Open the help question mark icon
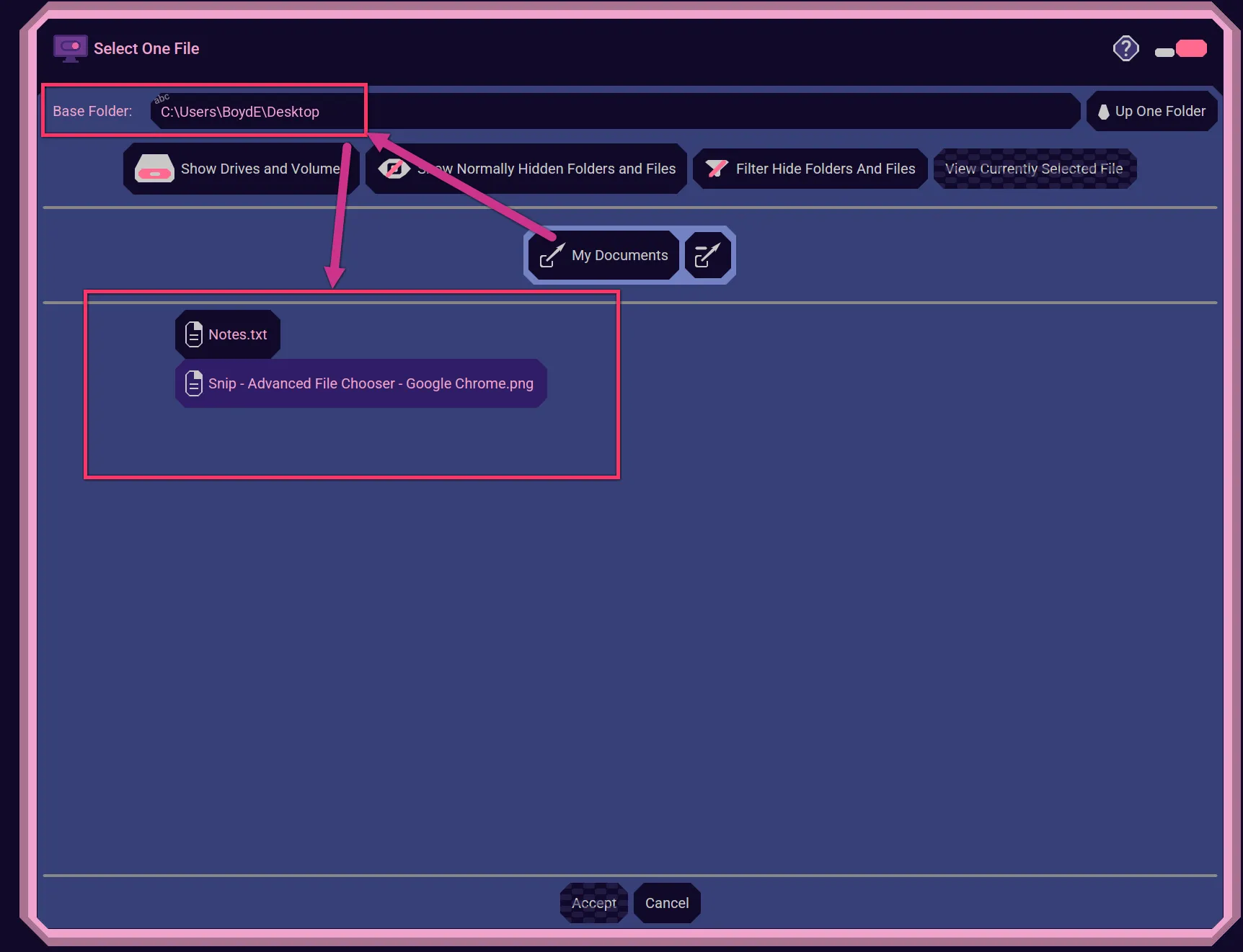The image size is (1243, 952). [x=1125, y=48]
